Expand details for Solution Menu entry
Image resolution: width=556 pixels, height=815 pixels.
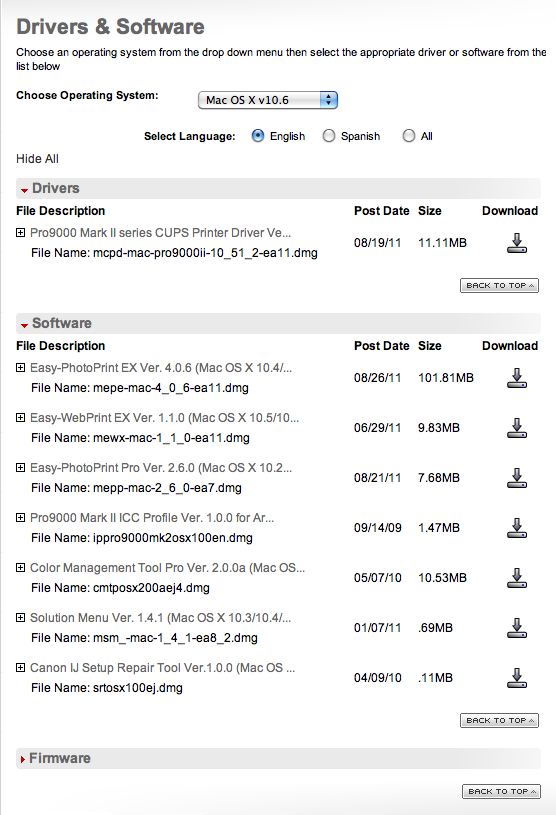20,617
